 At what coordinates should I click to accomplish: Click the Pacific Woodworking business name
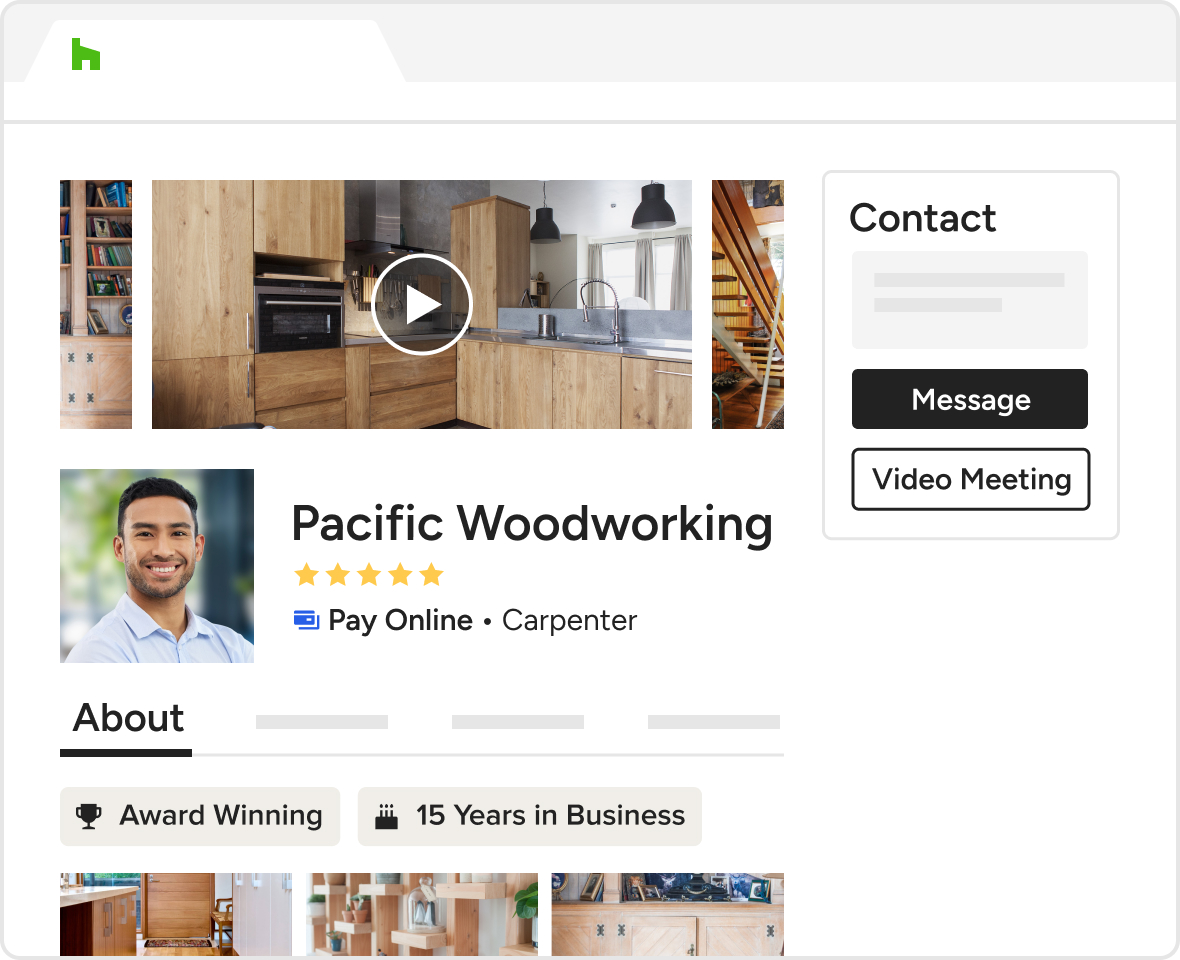pyautogui.click(x=531, y=523)
